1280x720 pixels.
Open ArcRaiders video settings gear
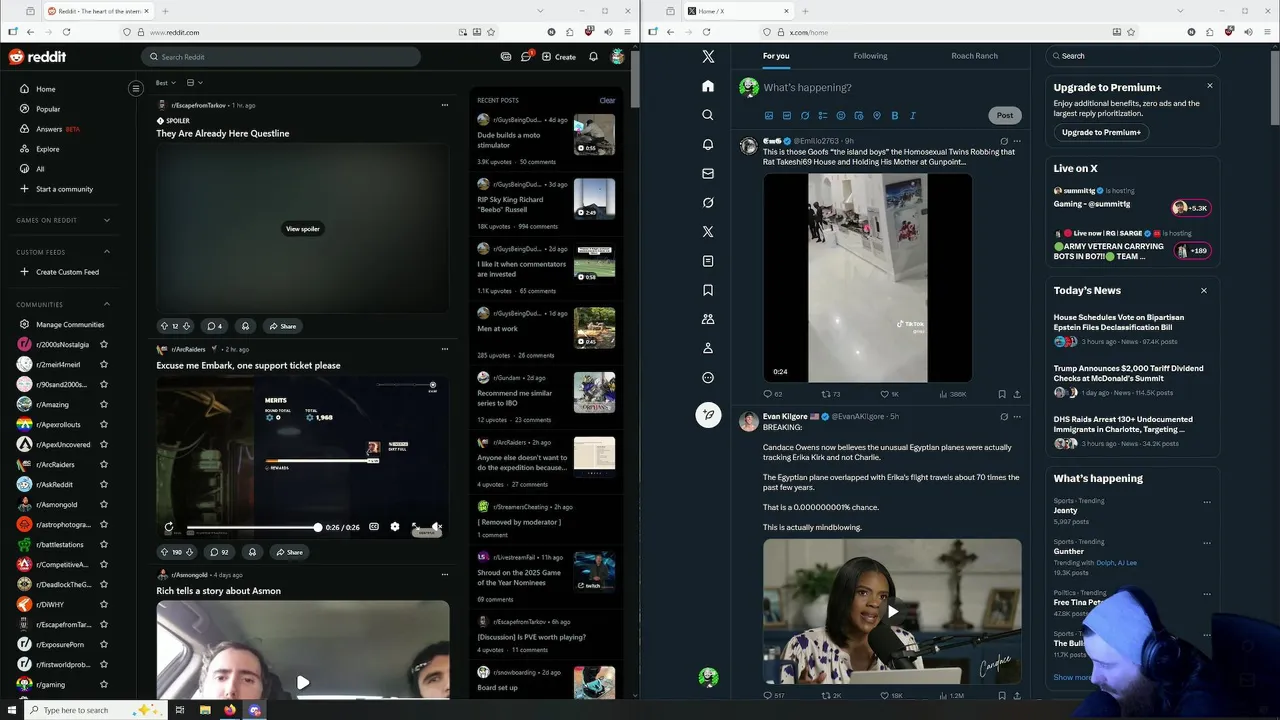(394, 527)
